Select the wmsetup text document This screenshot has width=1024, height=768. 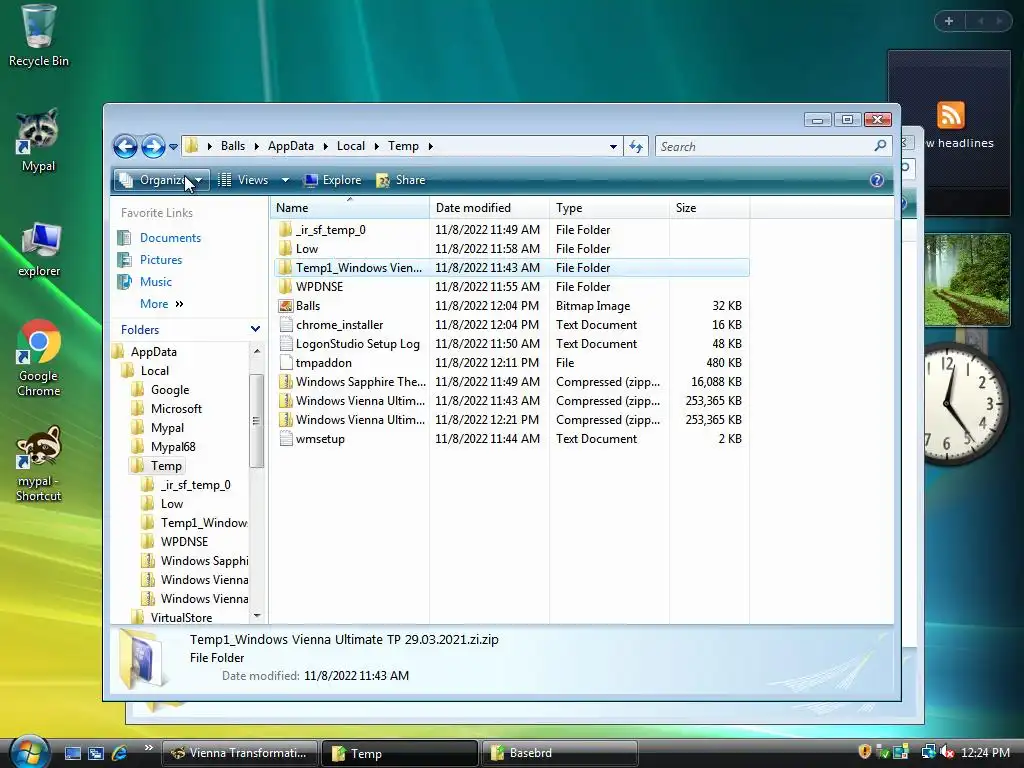pos(511,439)
